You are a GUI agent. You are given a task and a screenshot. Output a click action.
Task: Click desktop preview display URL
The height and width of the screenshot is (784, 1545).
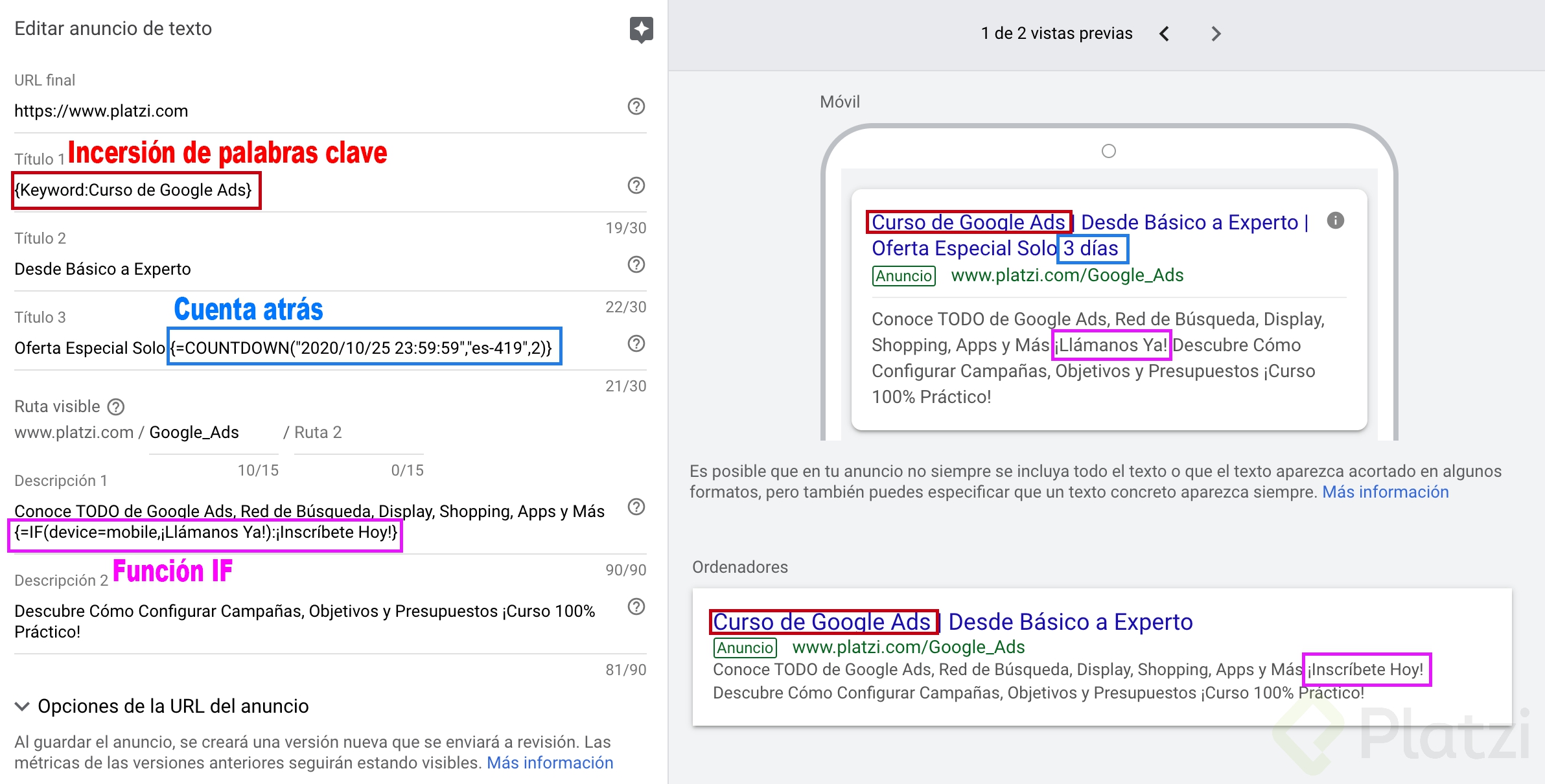point(909,647)
